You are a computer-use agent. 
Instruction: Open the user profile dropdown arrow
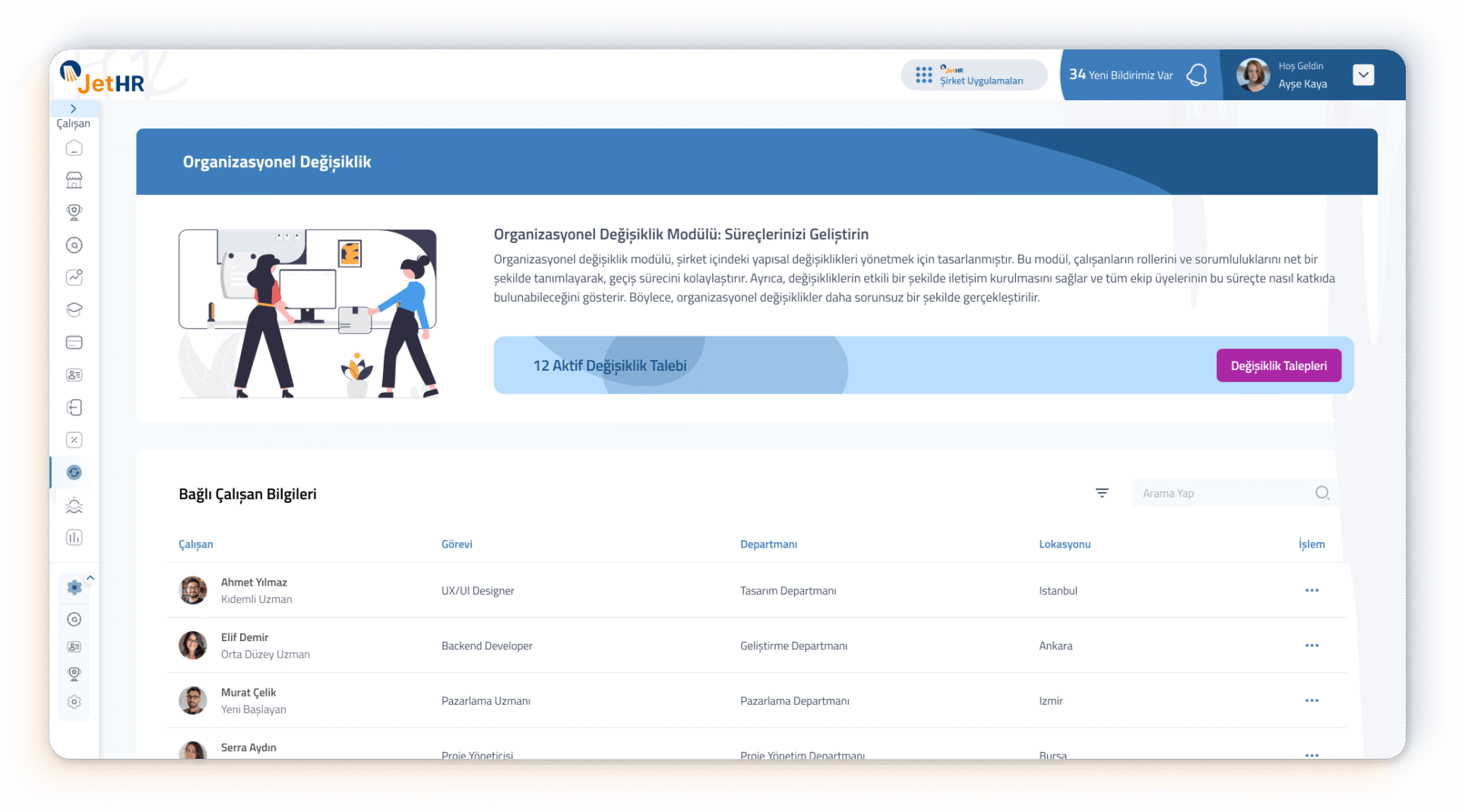coord(1363,74)
